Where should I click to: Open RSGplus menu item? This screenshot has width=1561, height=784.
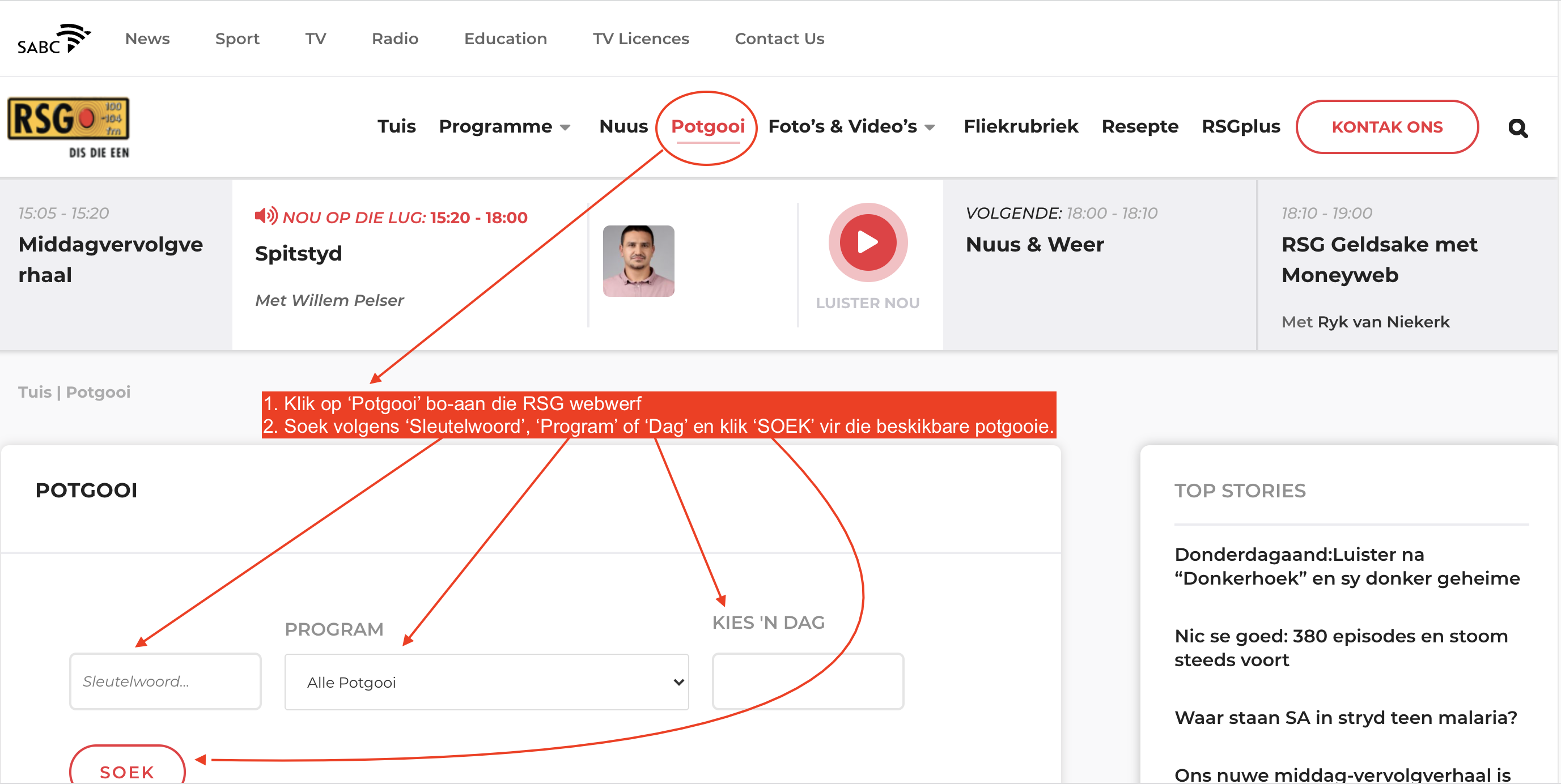click(x=1241, y=126)
